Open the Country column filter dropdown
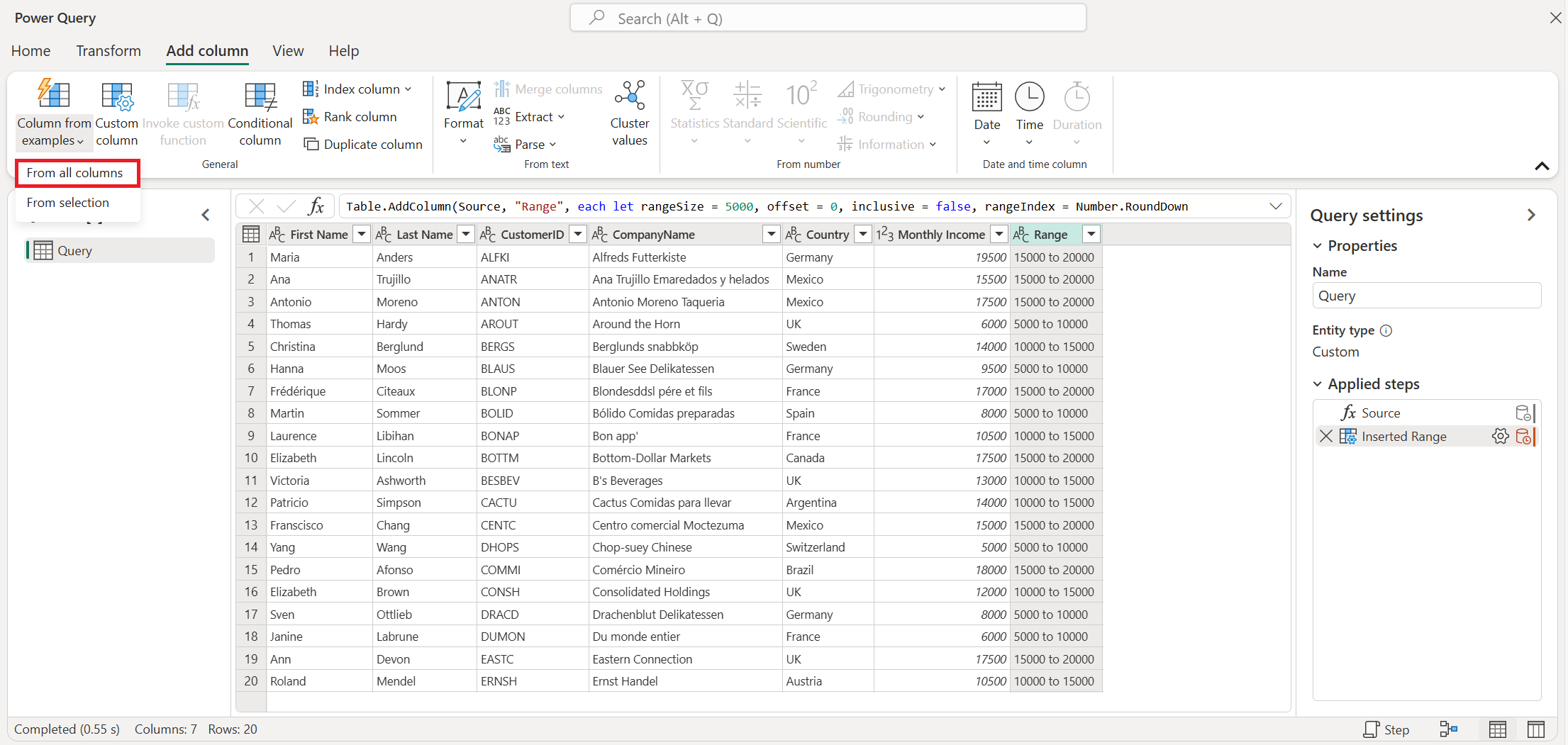 pos(863,235)
